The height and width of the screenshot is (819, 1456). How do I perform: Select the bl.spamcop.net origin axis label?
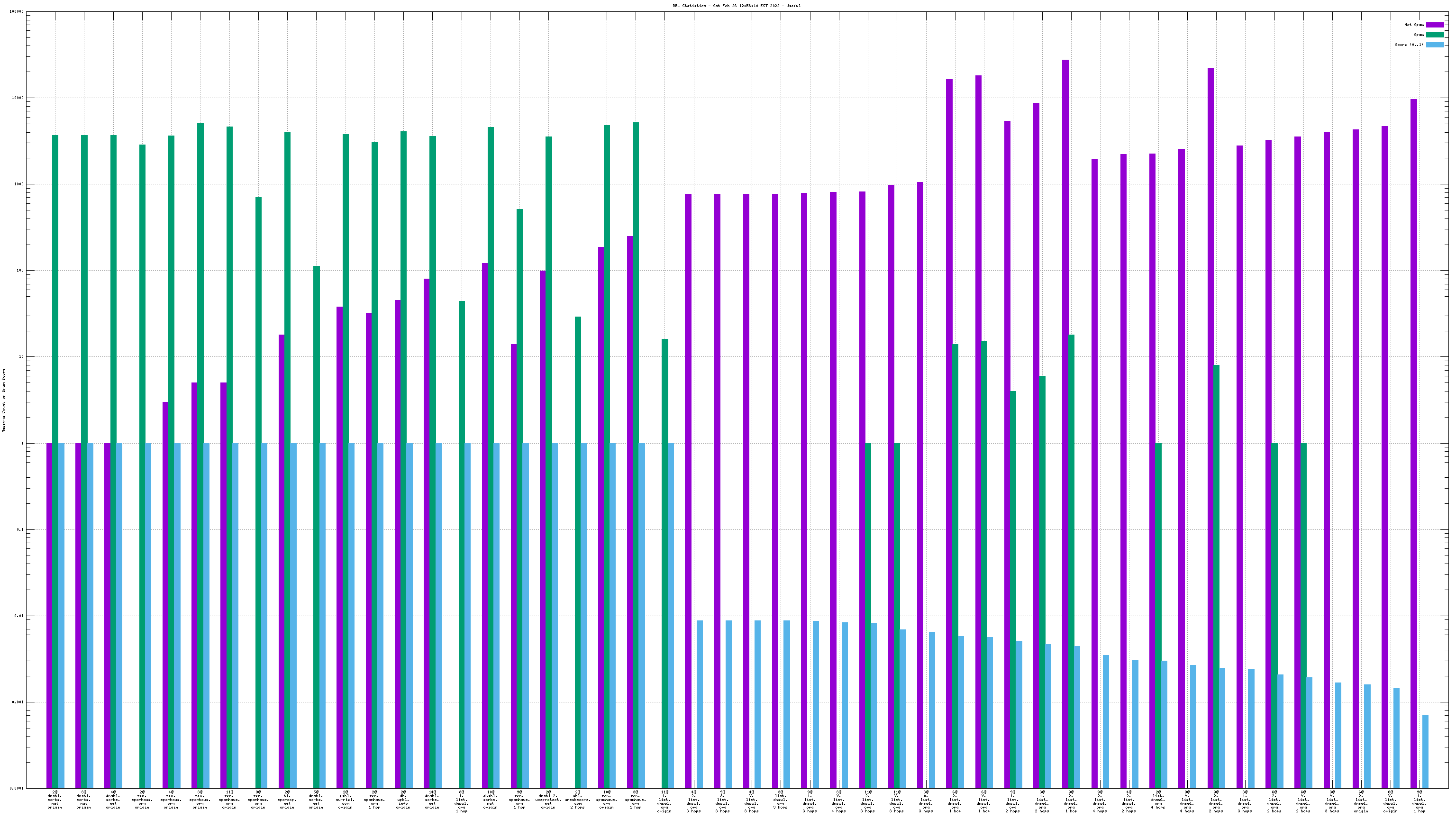[x=287, y=800]
